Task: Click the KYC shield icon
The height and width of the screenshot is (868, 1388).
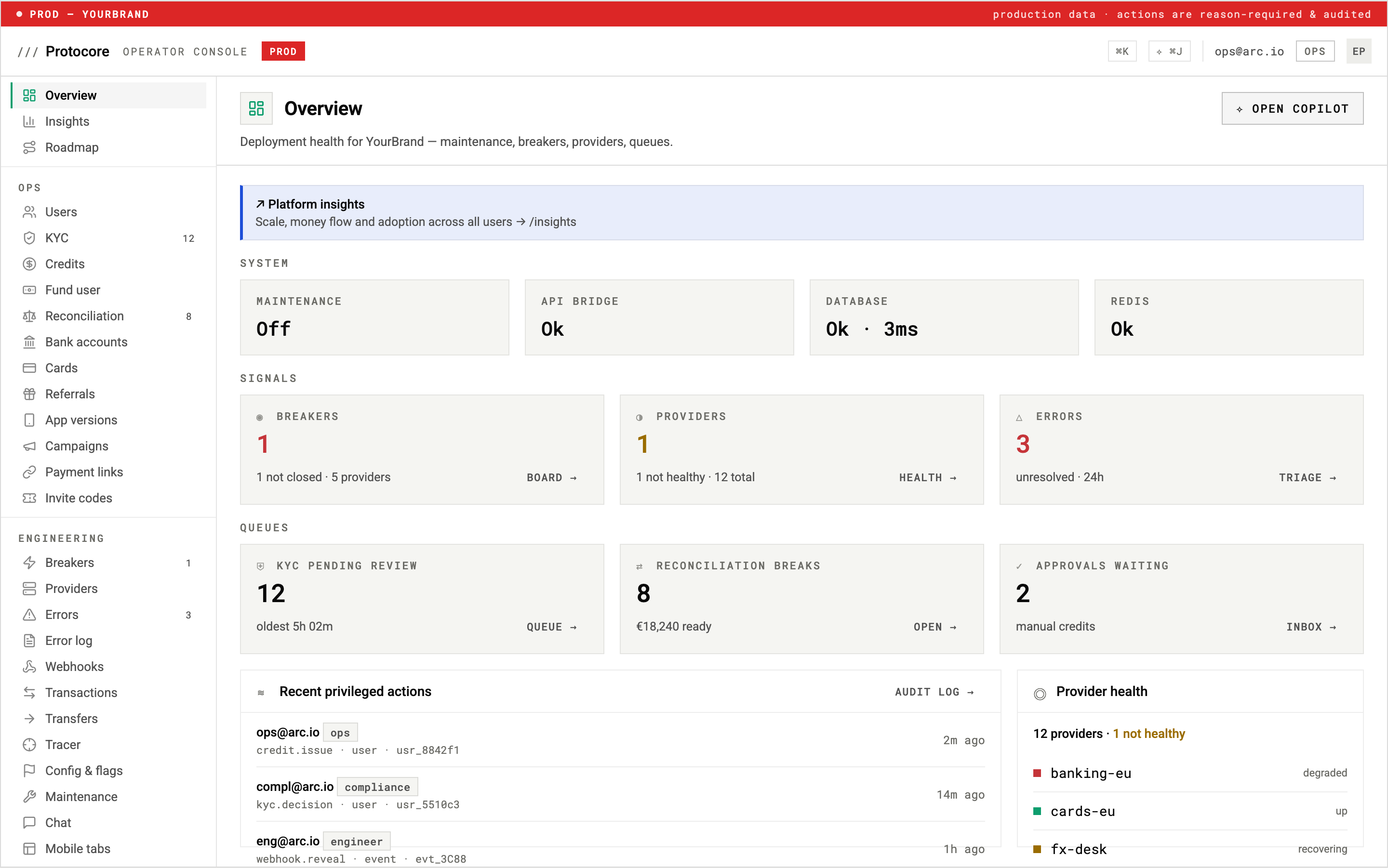Action: pyautogui.click(x=29, y=237)
